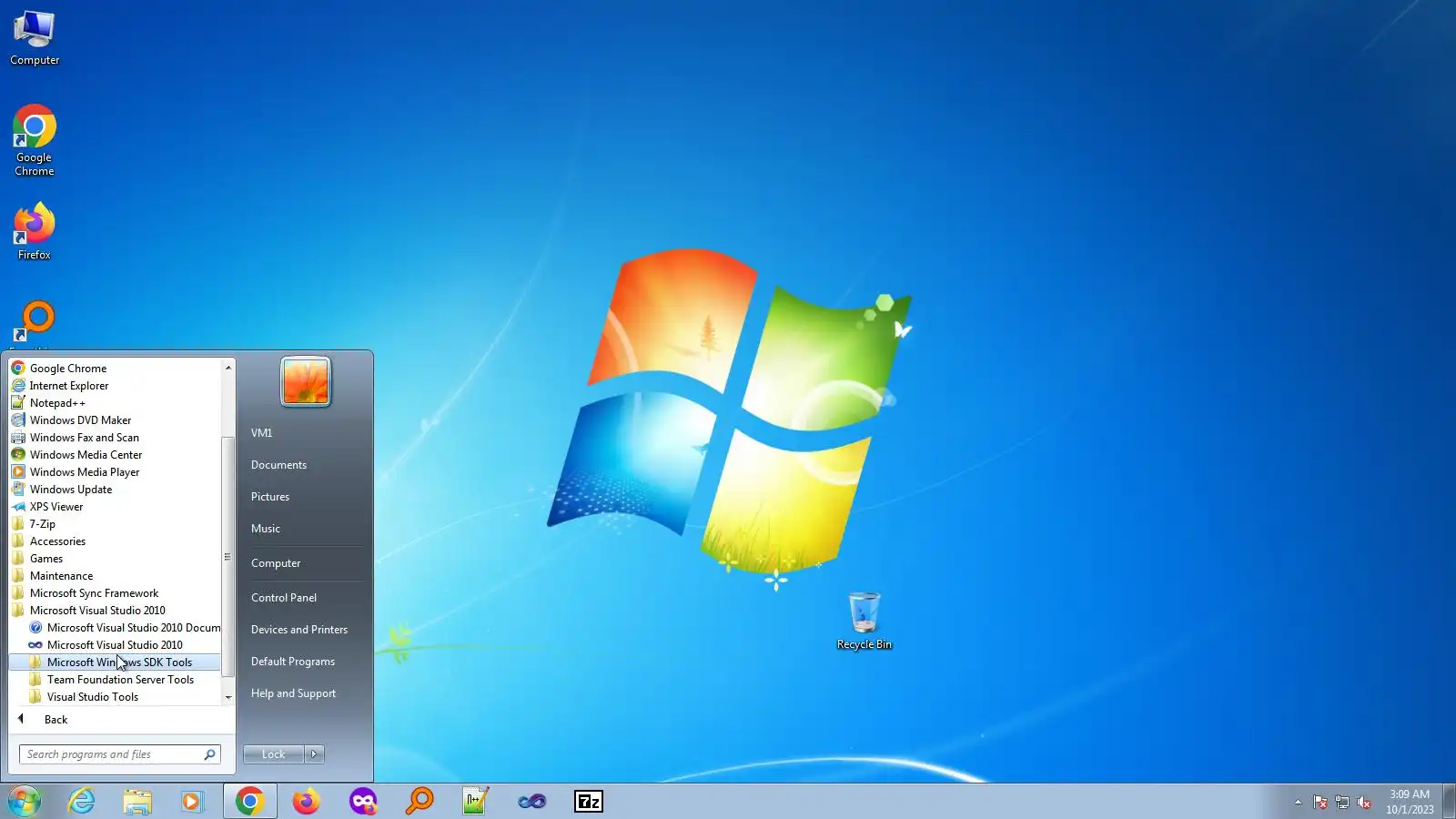Open the orange magnifier search app on taskbar
This screenshot has width=1456, height=819.
[420, 802]
